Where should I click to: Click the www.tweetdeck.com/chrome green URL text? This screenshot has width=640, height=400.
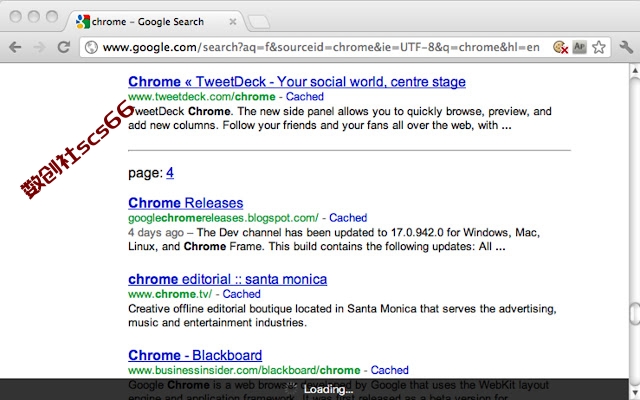point(202,97)
